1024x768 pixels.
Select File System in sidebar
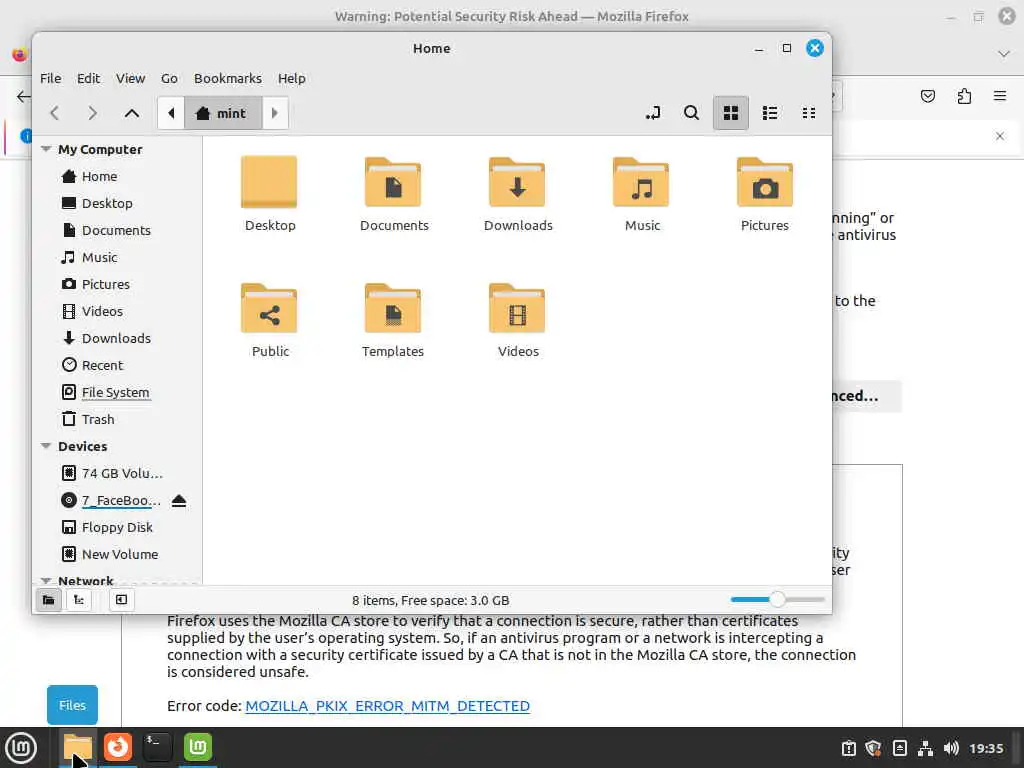click(118, 392)
